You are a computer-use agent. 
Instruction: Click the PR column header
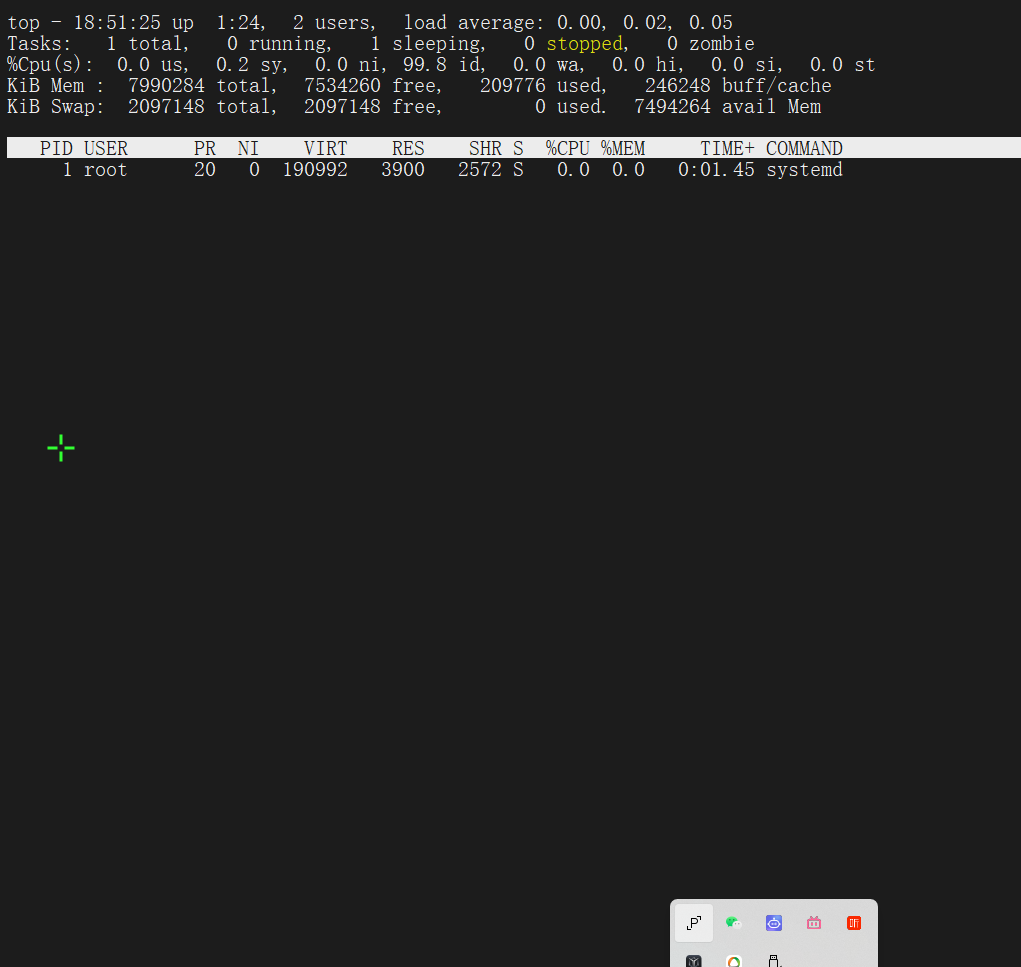204,148
